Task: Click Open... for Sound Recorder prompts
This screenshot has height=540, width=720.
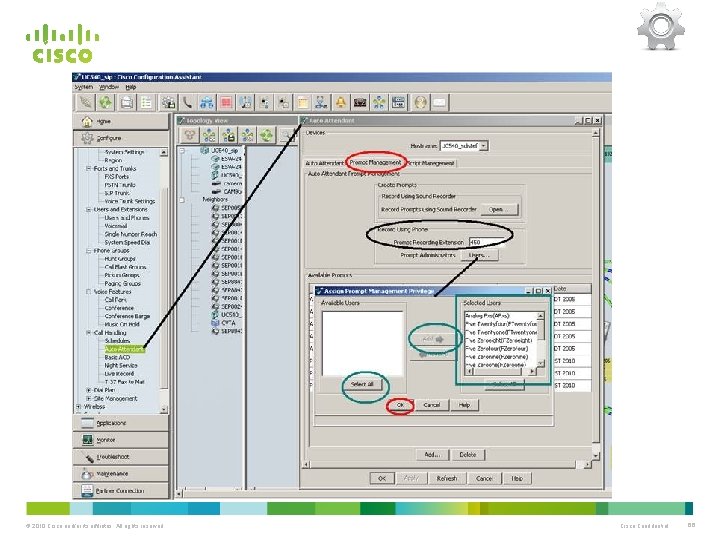Action: 500,209
